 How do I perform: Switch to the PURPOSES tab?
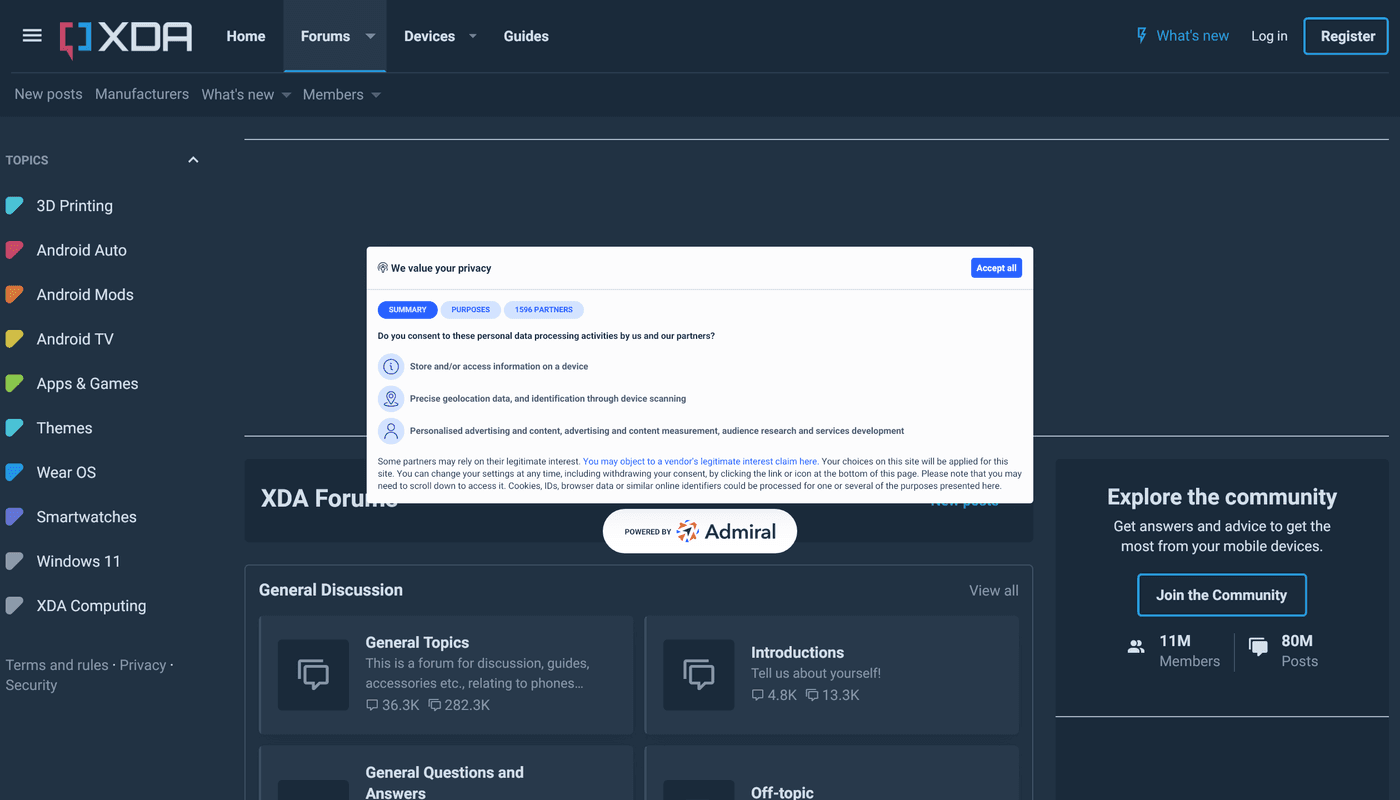click(471, 310)
